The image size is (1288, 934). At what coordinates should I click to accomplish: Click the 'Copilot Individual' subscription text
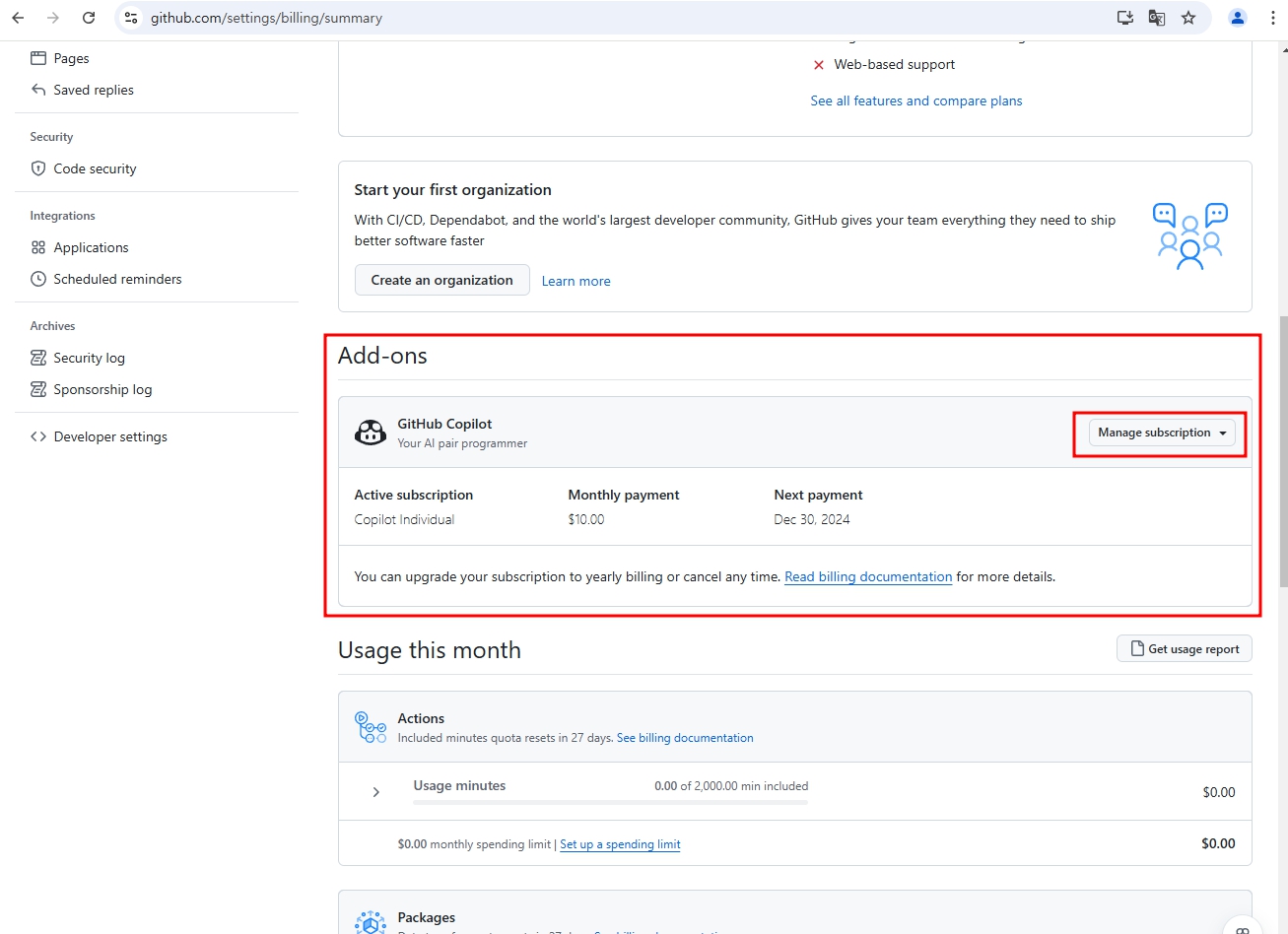pyautogui.click(x=404, y=519)
